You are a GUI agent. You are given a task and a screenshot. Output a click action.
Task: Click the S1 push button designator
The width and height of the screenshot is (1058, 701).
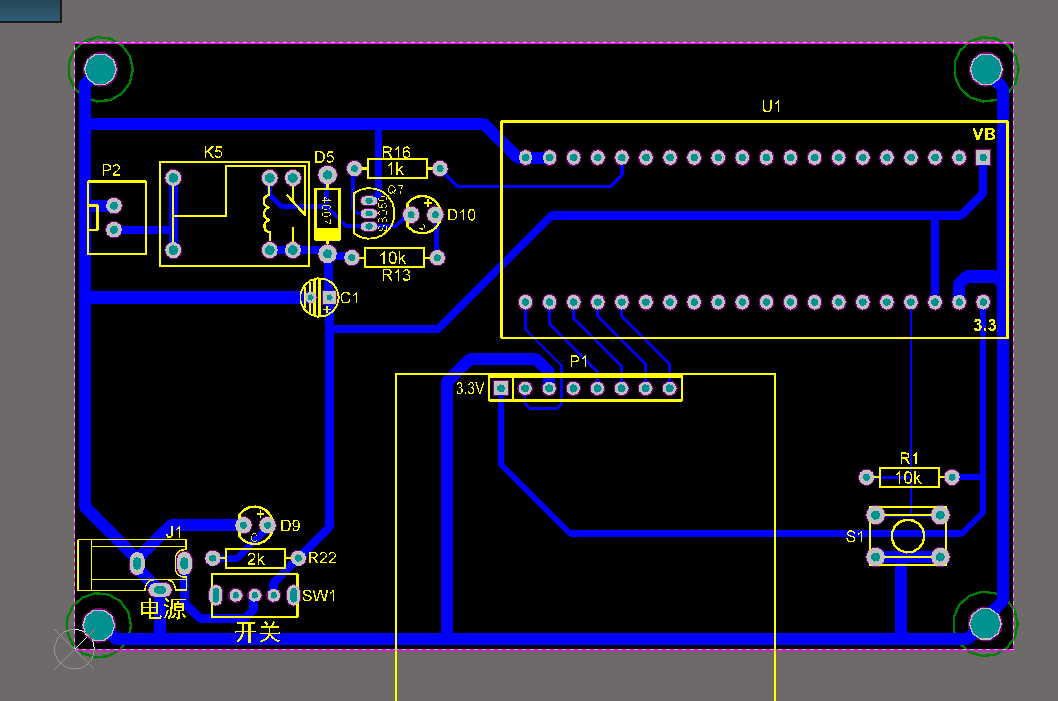(854, 537)
